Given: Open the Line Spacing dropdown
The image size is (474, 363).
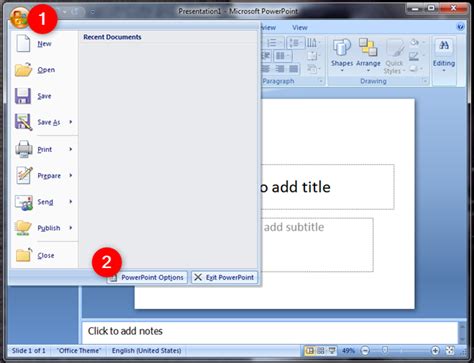Looking at the screenshot, I should click(295, 43).
